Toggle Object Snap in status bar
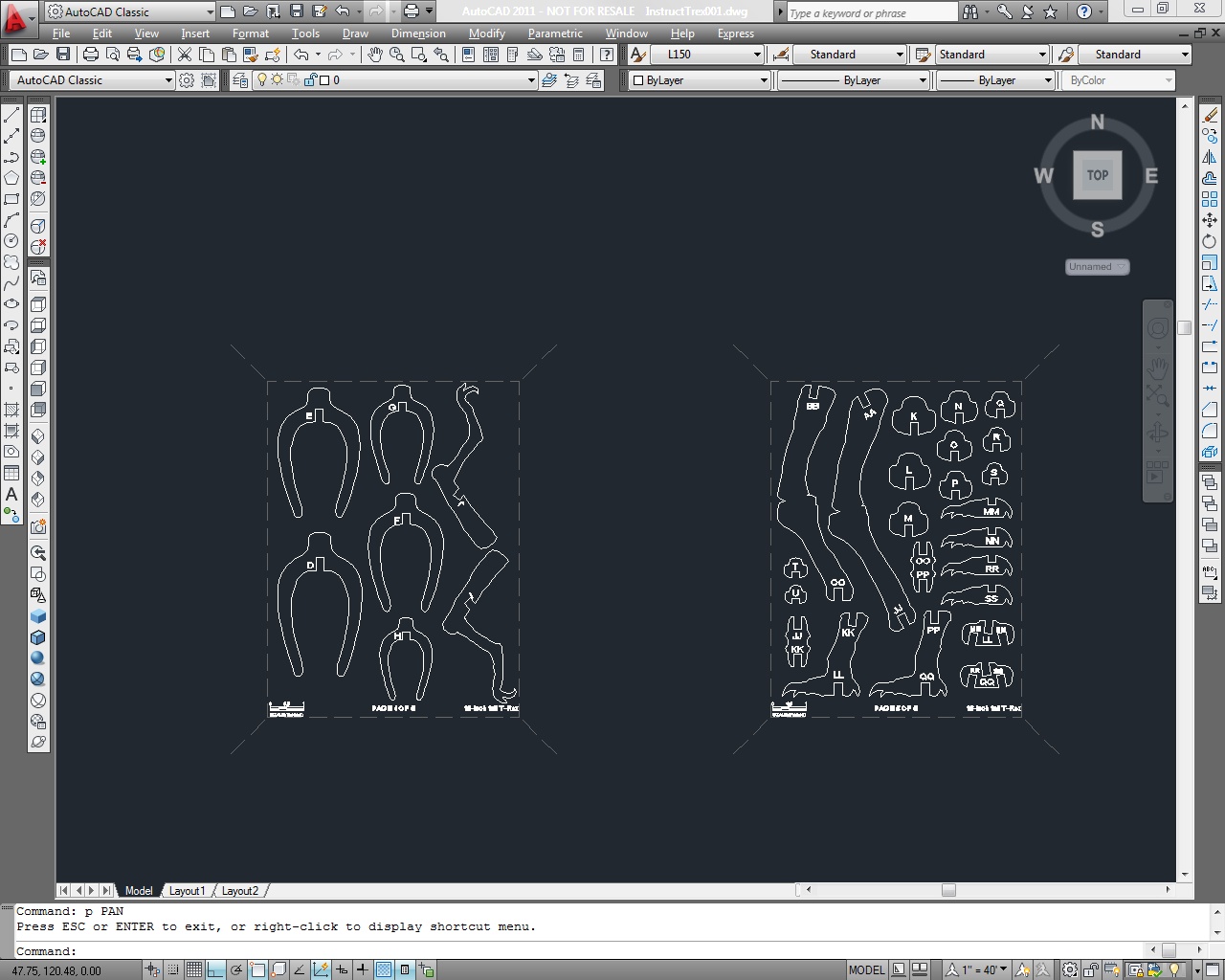 (x=257, y=969)
